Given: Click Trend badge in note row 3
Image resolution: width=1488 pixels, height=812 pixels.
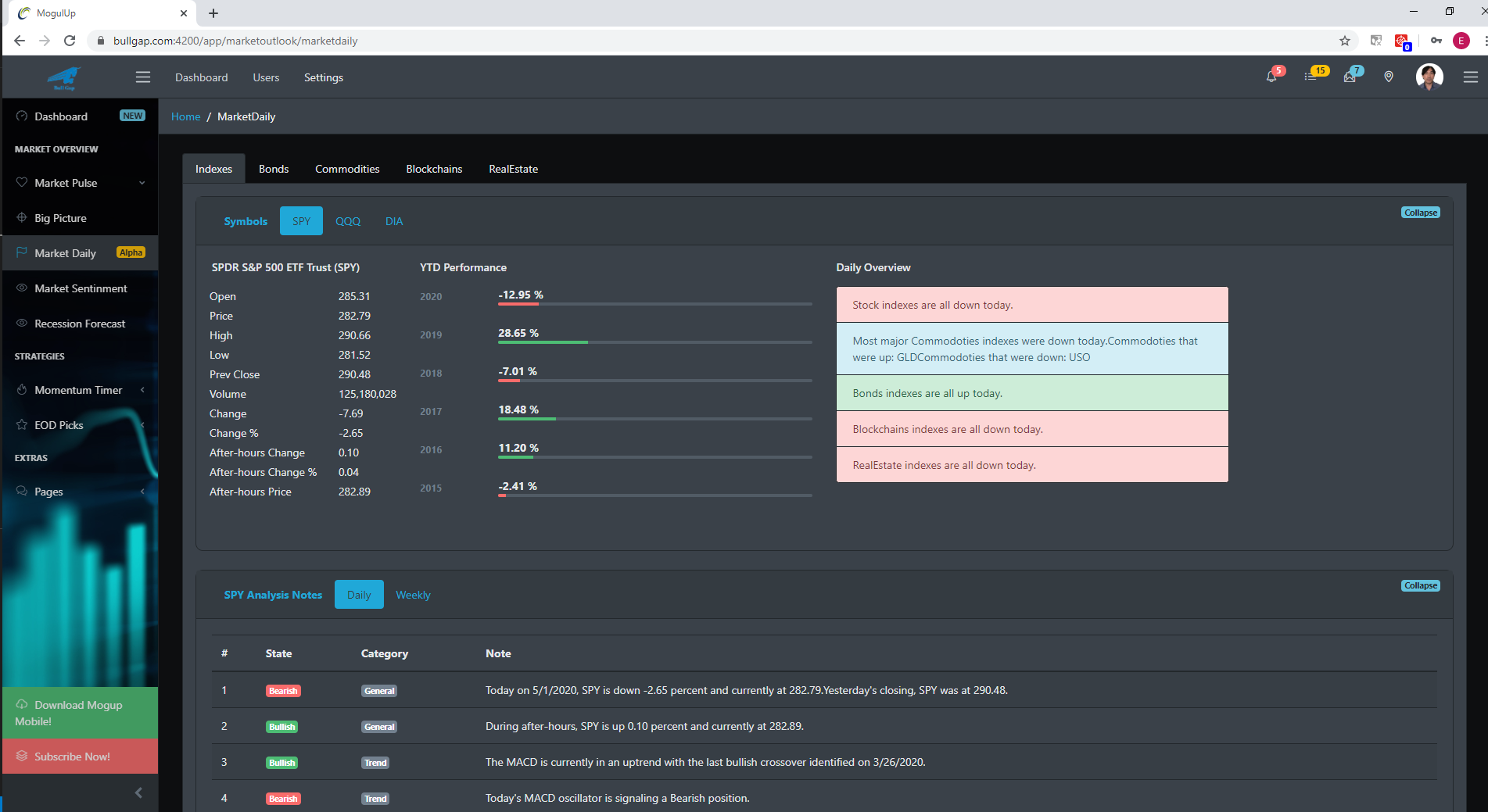Looking at the screenshot, I should pos(375,763).
